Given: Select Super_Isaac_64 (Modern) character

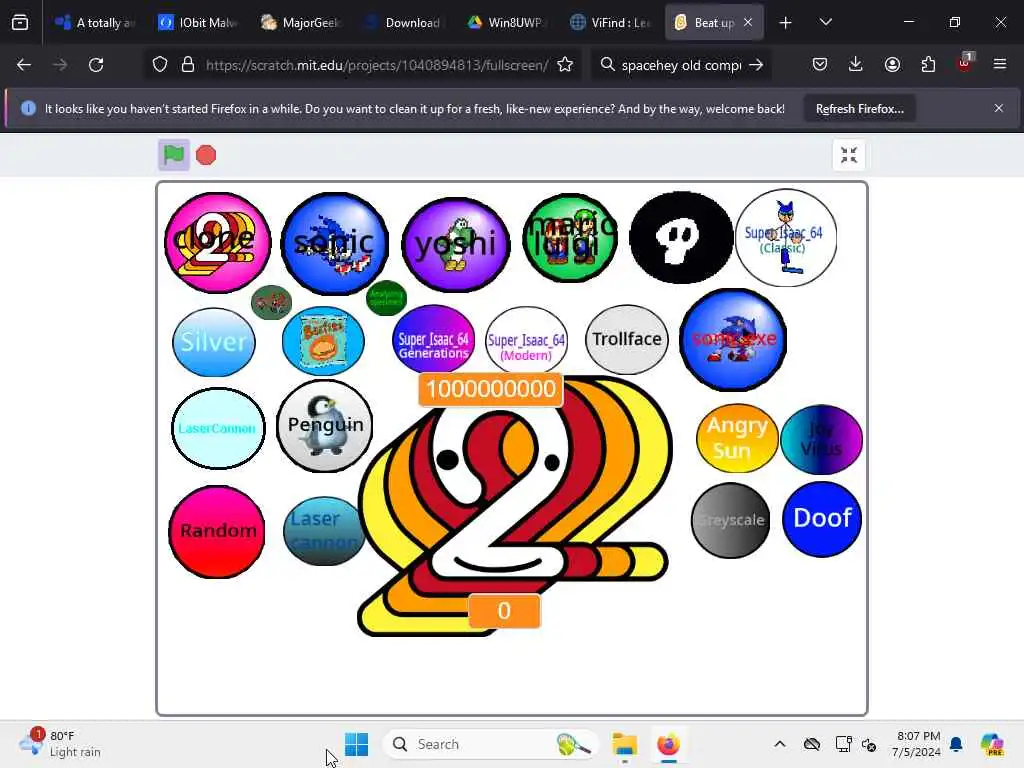Looking at the screenshot, I should (526, 340).
